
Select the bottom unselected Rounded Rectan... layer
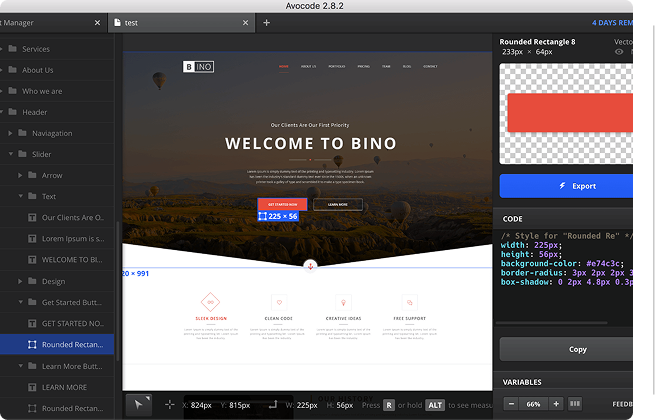[x=57, y=408]
